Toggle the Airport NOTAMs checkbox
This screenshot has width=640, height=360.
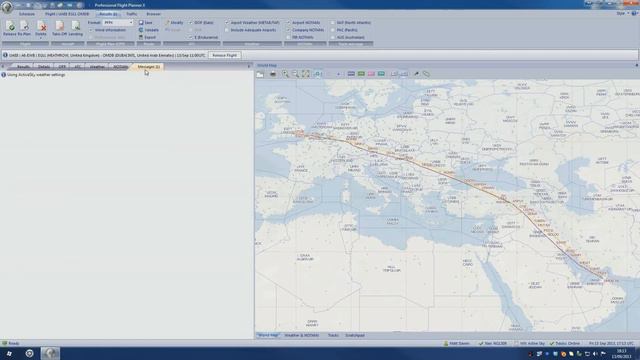tap(288, 23)
